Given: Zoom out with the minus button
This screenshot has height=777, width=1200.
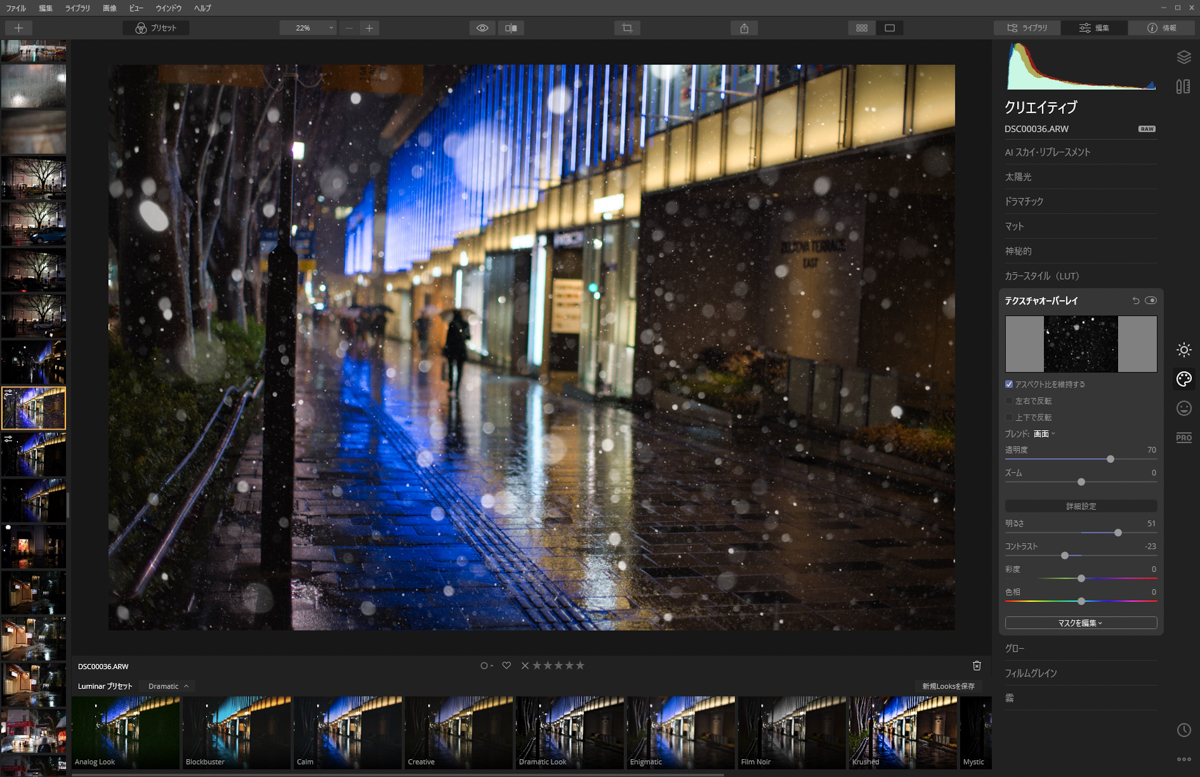Looking at the screenshot, I should [x=348, y=28].
